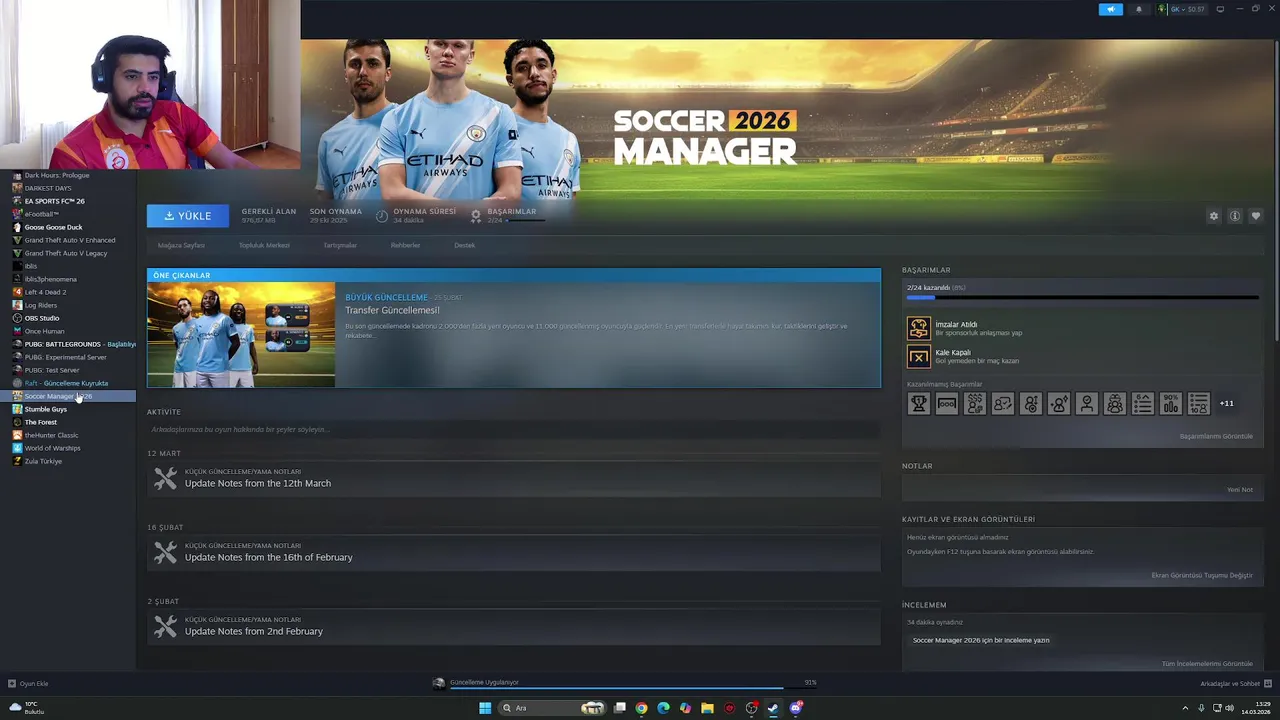
Task: Click the Windows taskbar search box
Action: (552, 708)
